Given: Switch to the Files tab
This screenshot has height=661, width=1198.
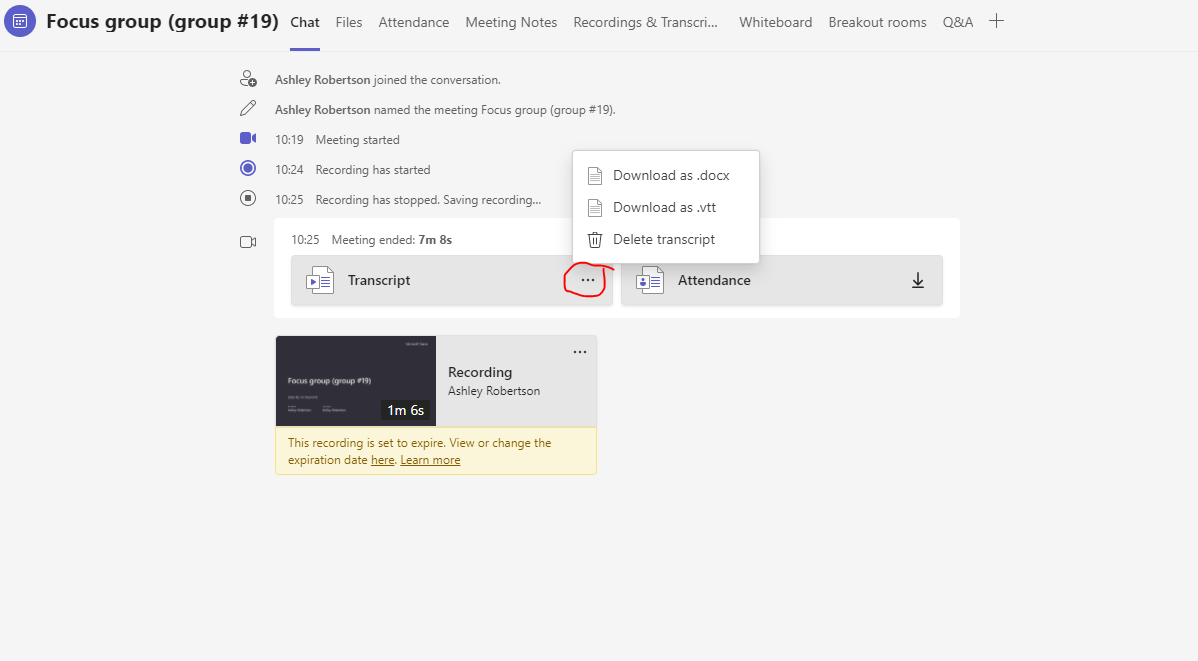Looking at the screenshot, I should [349, 22].
